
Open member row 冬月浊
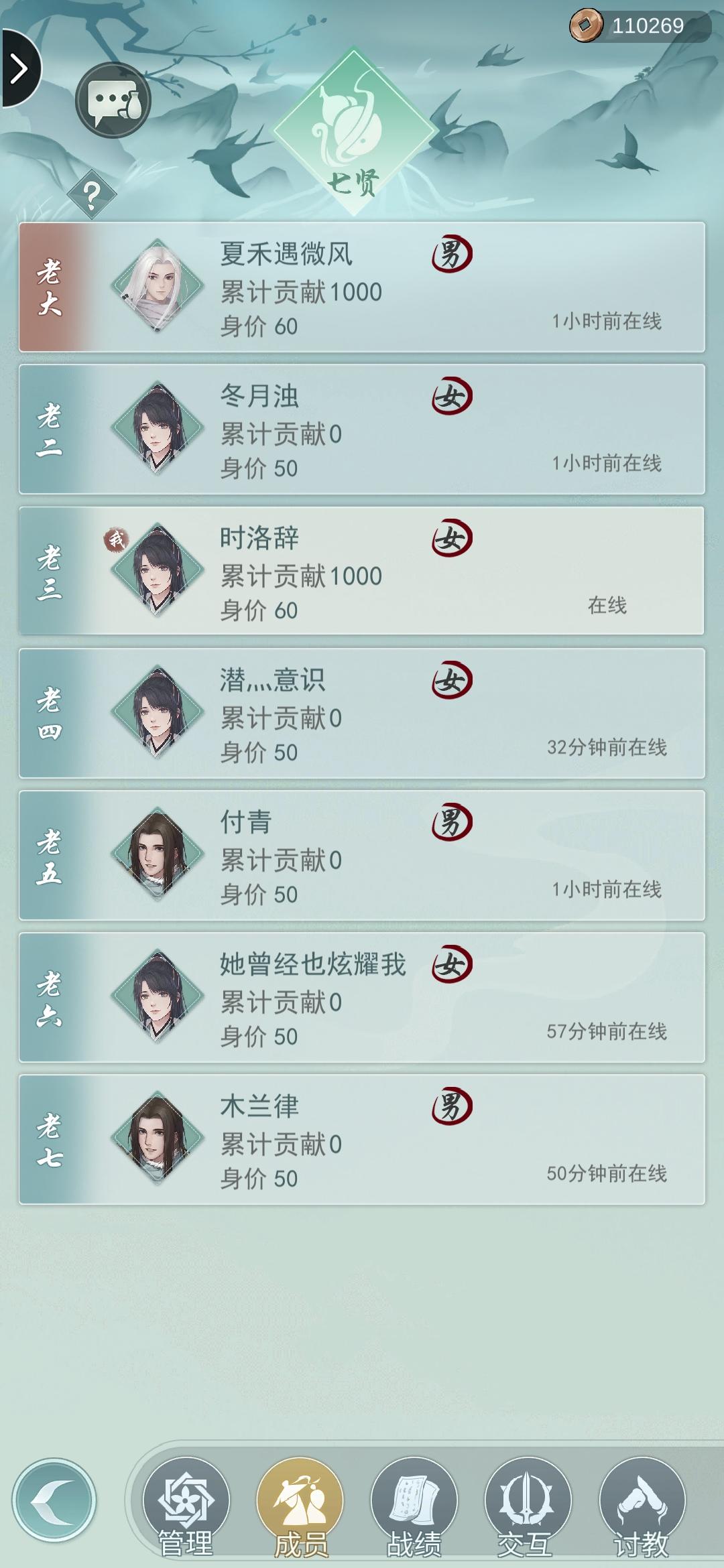pos(362,429)
